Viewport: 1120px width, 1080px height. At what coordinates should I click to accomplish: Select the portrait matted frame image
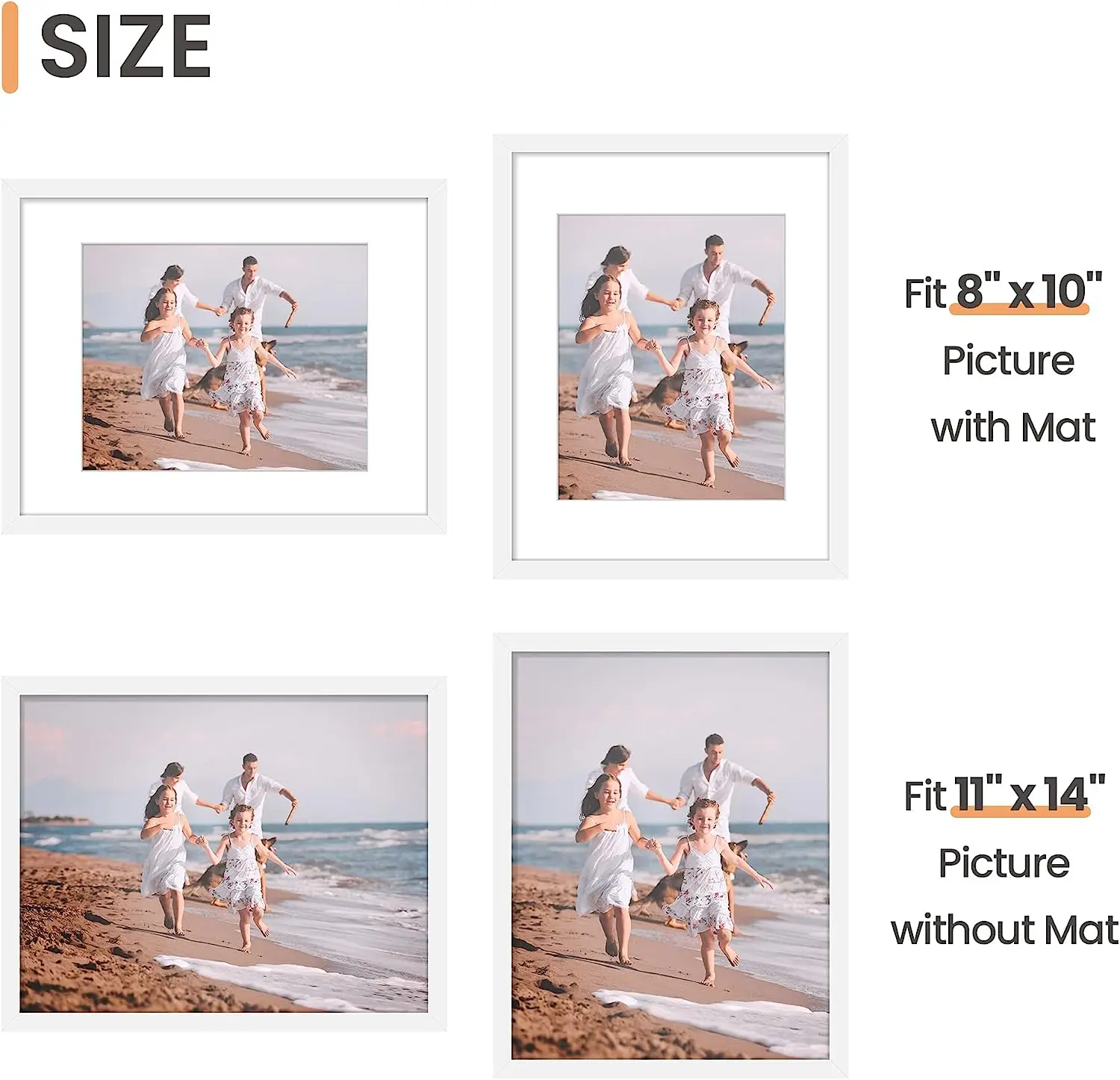pos(671,356)
